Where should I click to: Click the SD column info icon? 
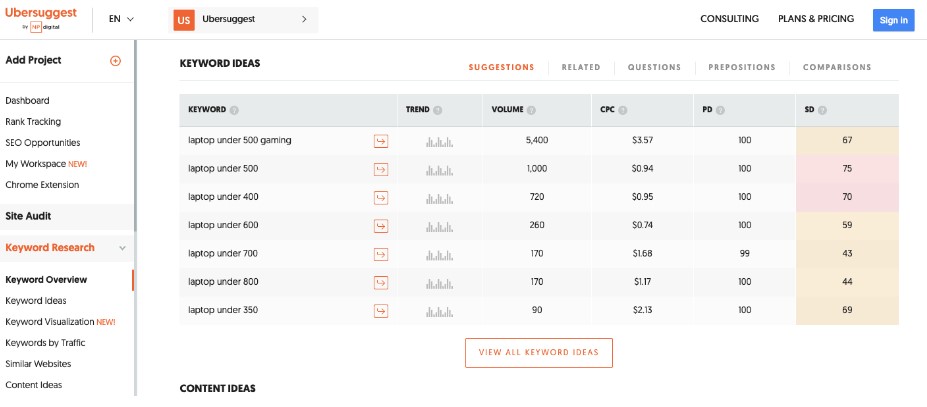[822, 109]
